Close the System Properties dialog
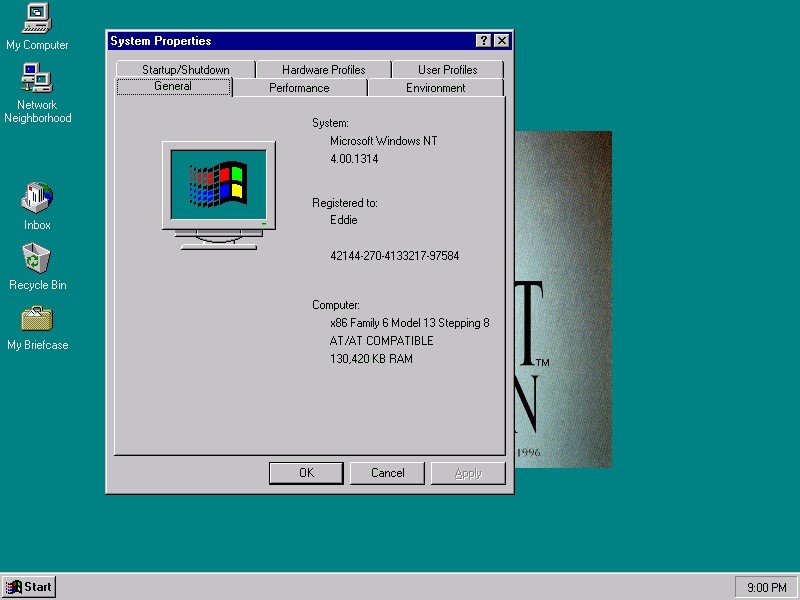This screenshot has width=800, height=600. pyautogui.click(x=501, y=41)
